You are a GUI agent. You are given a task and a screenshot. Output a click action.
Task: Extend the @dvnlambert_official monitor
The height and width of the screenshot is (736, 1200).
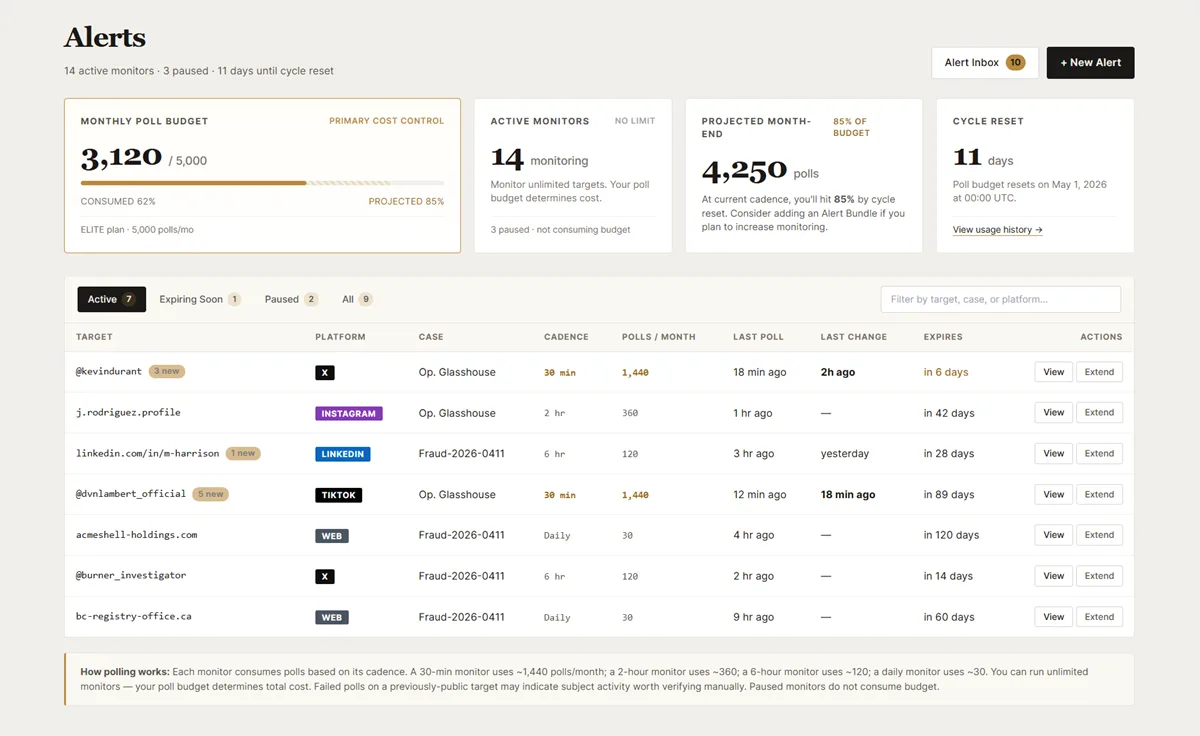(1099, 494)
